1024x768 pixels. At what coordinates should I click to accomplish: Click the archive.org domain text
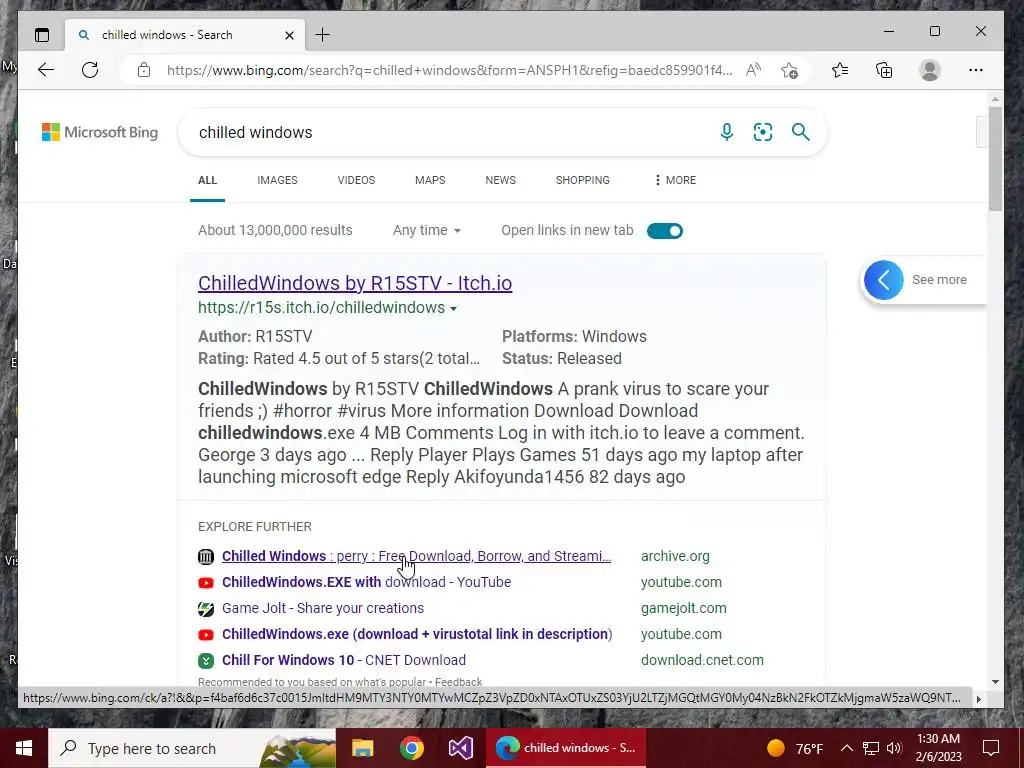point(675,556)
